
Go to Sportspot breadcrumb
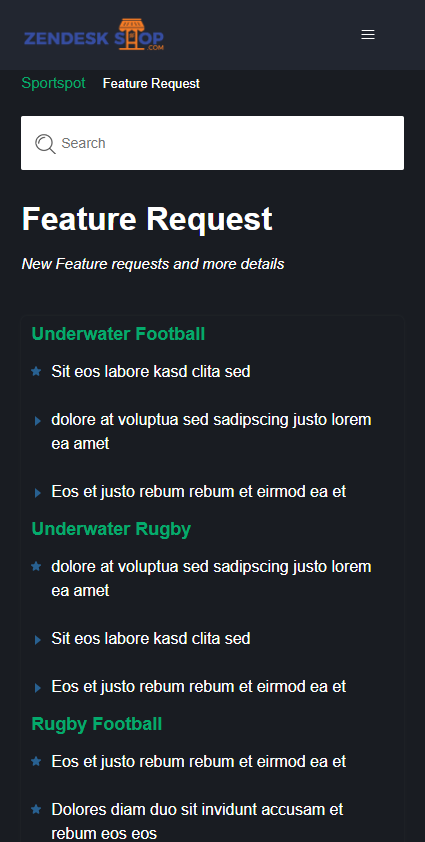pos(53,83)
